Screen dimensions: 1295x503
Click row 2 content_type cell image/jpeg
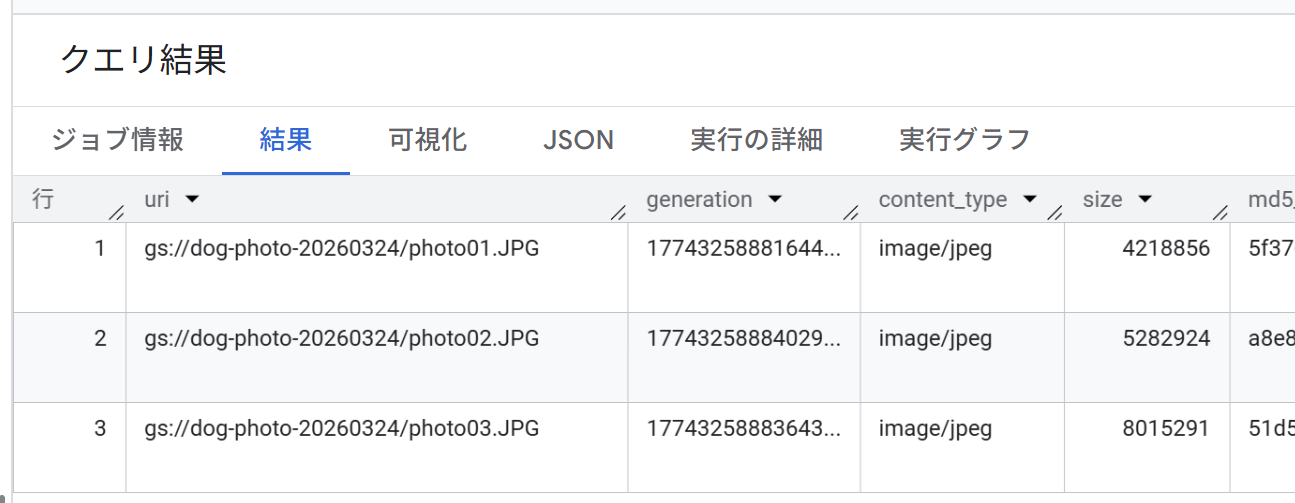click(x=935, y=339)
